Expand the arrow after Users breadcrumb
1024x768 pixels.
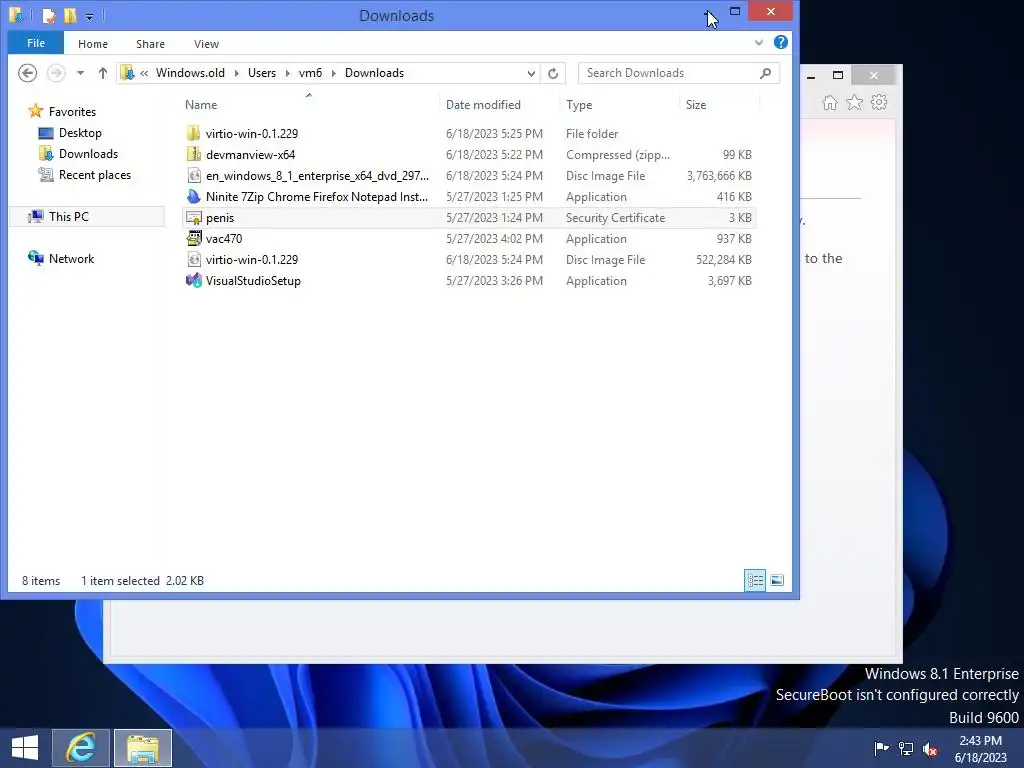point(287,73)
